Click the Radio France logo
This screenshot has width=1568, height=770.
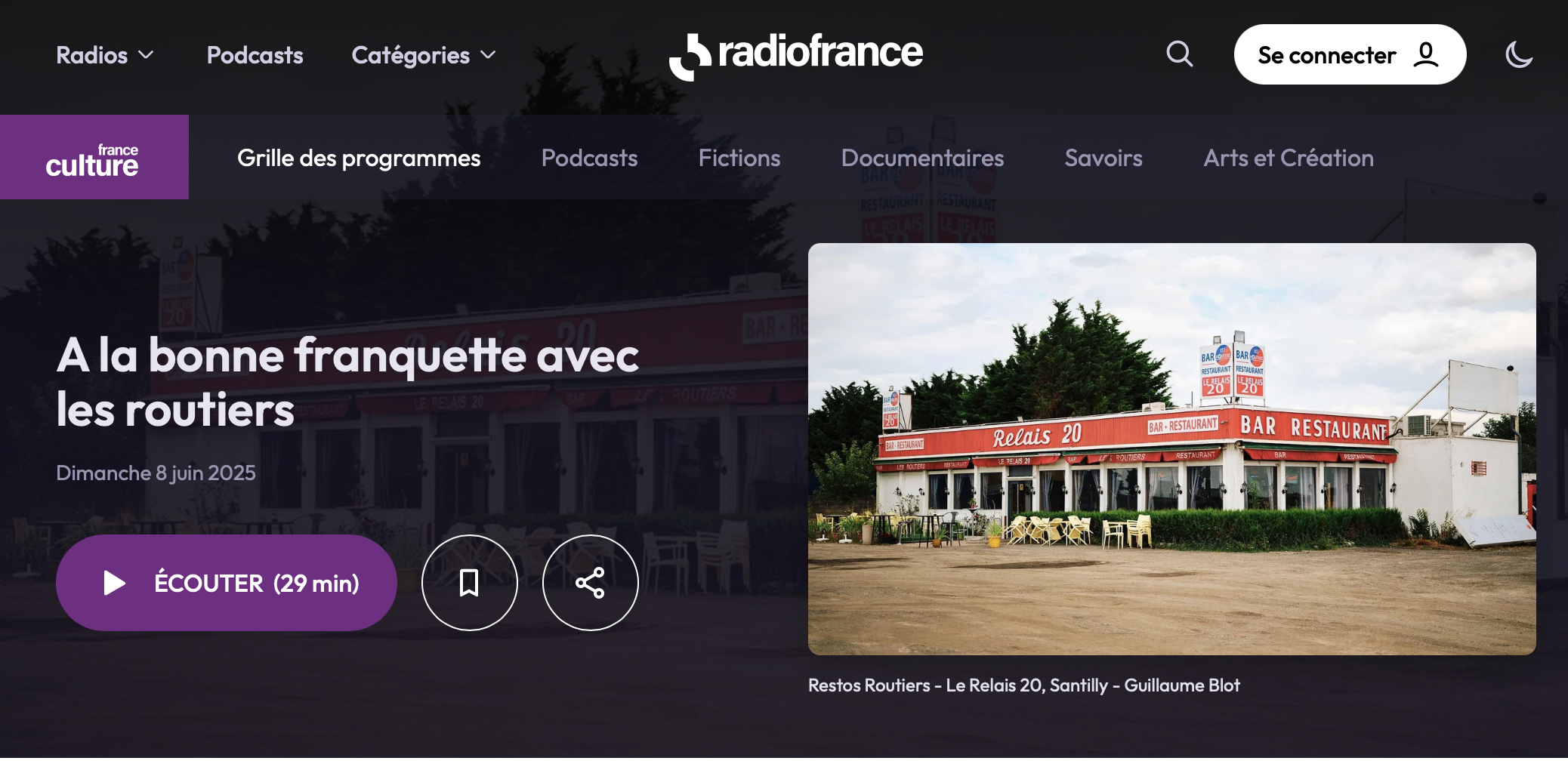[796, 54]
